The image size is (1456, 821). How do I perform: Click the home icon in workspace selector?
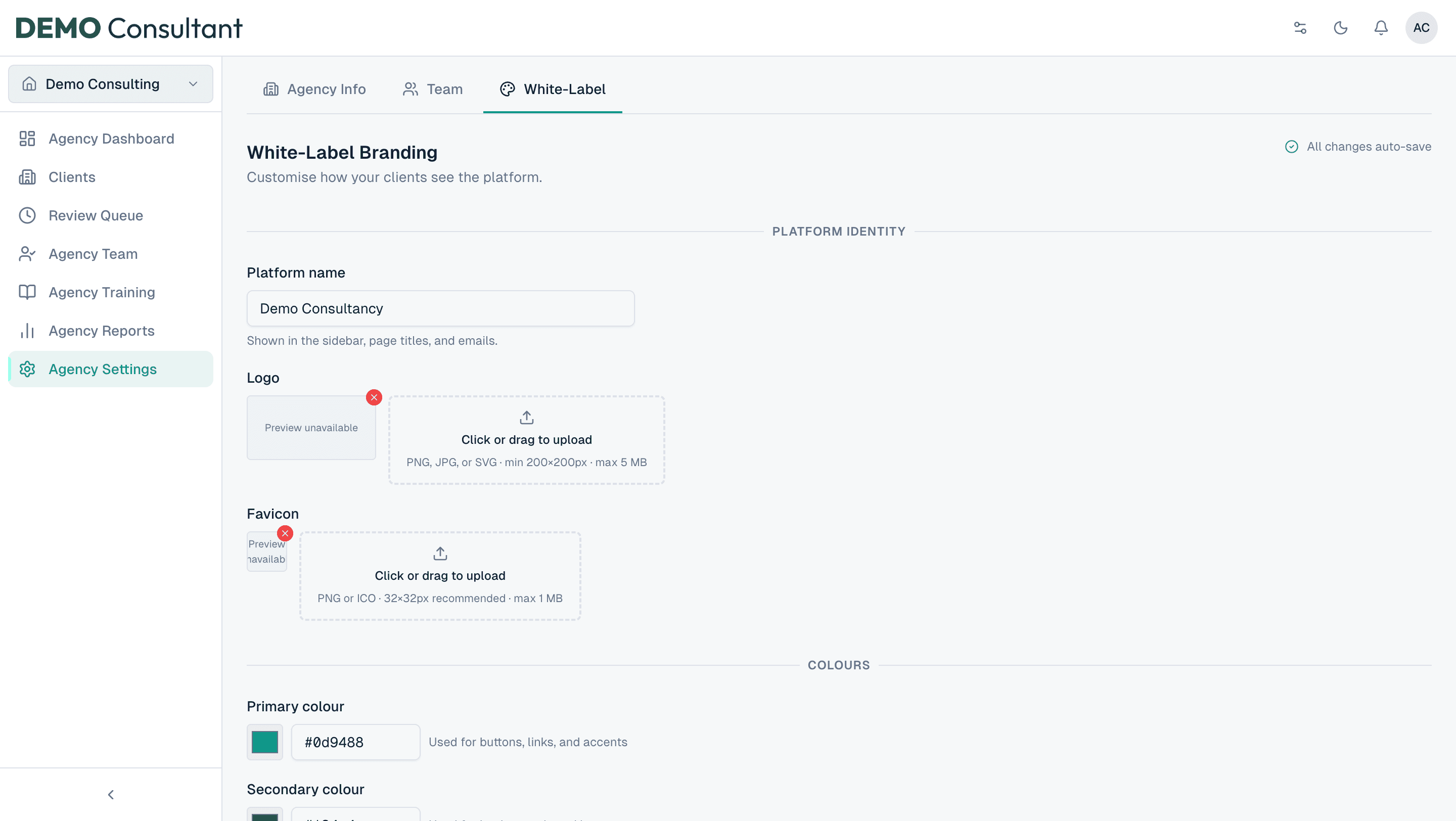tap(29, 83)
